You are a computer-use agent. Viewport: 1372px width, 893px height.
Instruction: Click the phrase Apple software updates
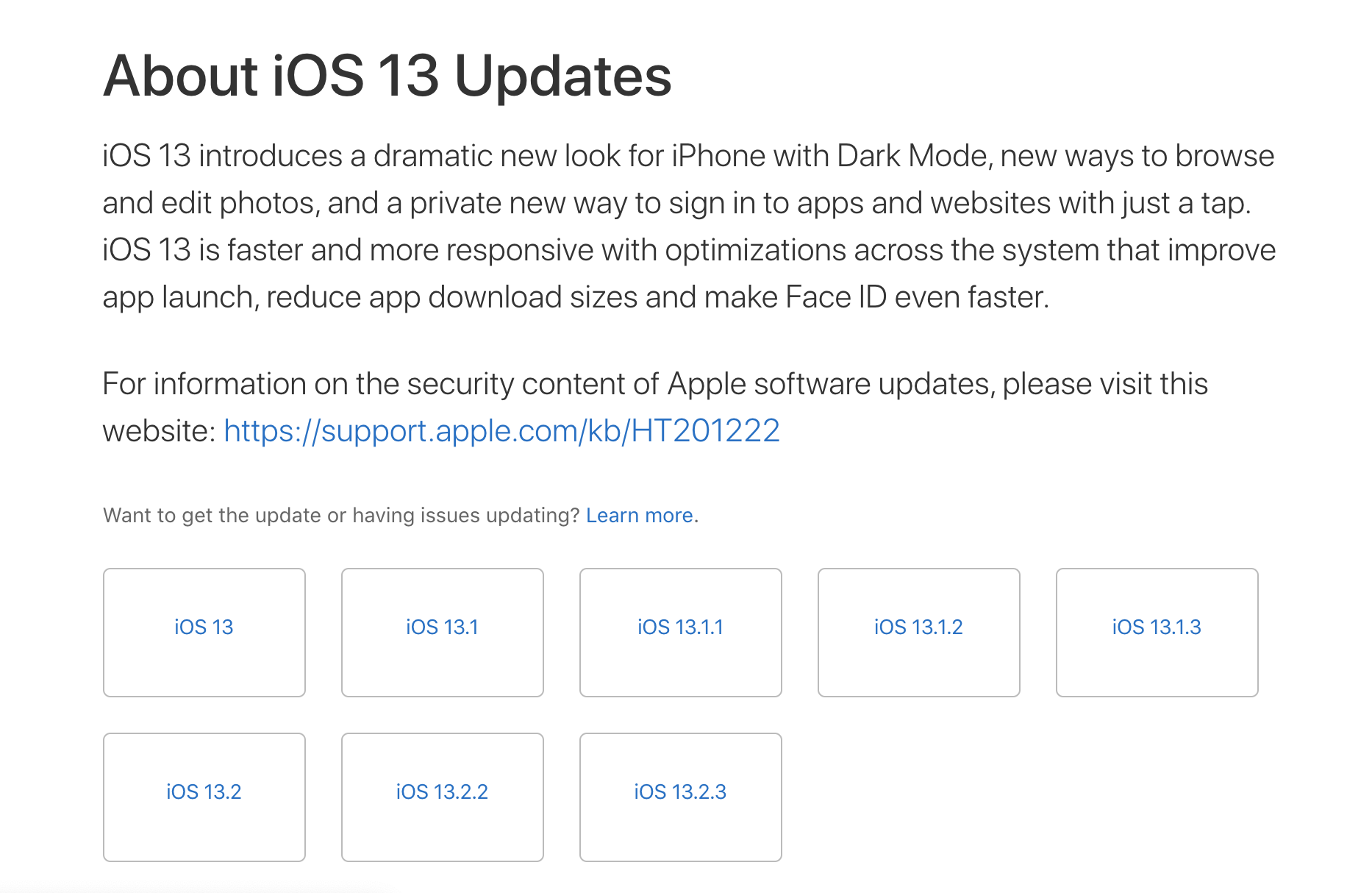[x=831, y=385]
